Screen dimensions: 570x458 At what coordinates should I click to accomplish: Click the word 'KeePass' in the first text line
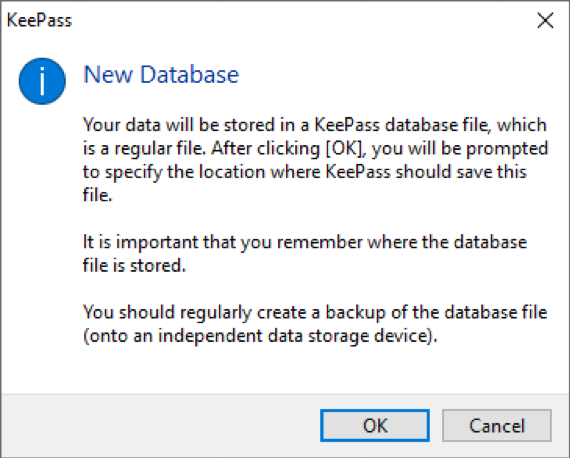(347, 125)
